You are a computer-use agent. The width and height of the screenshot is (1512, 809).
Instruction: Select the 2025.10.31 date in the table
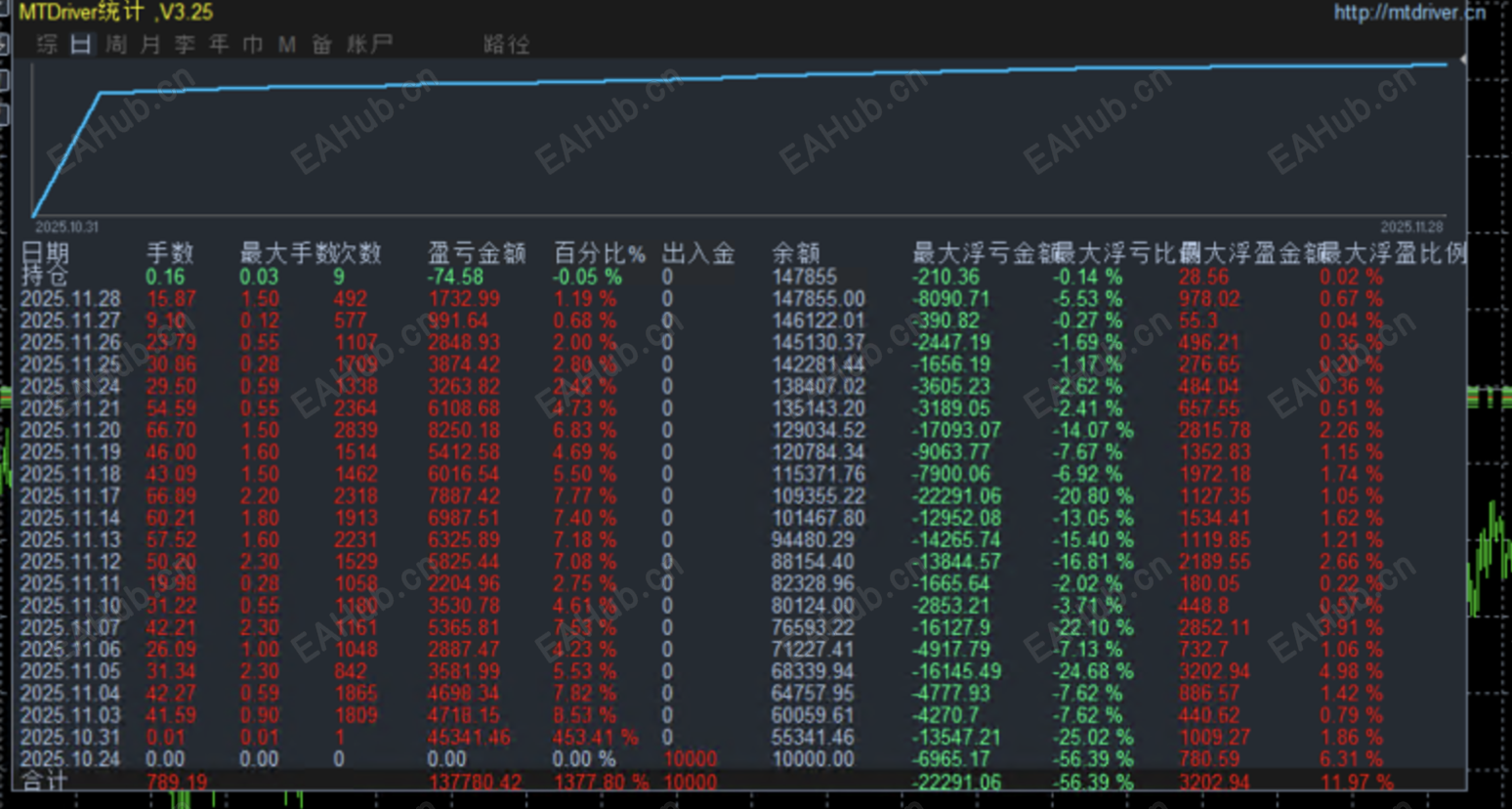(x=70, y=737)
